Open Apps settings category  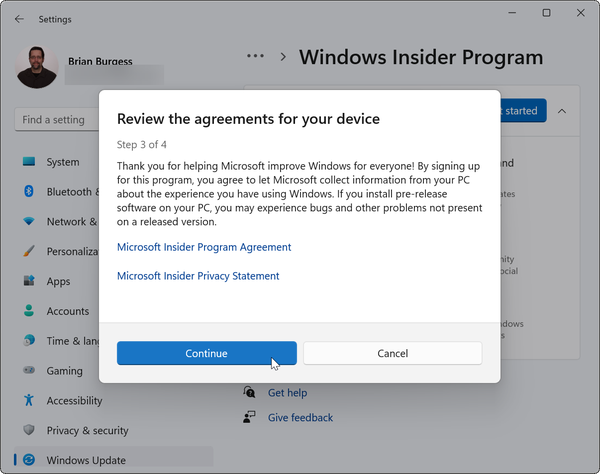coord(57,281)
